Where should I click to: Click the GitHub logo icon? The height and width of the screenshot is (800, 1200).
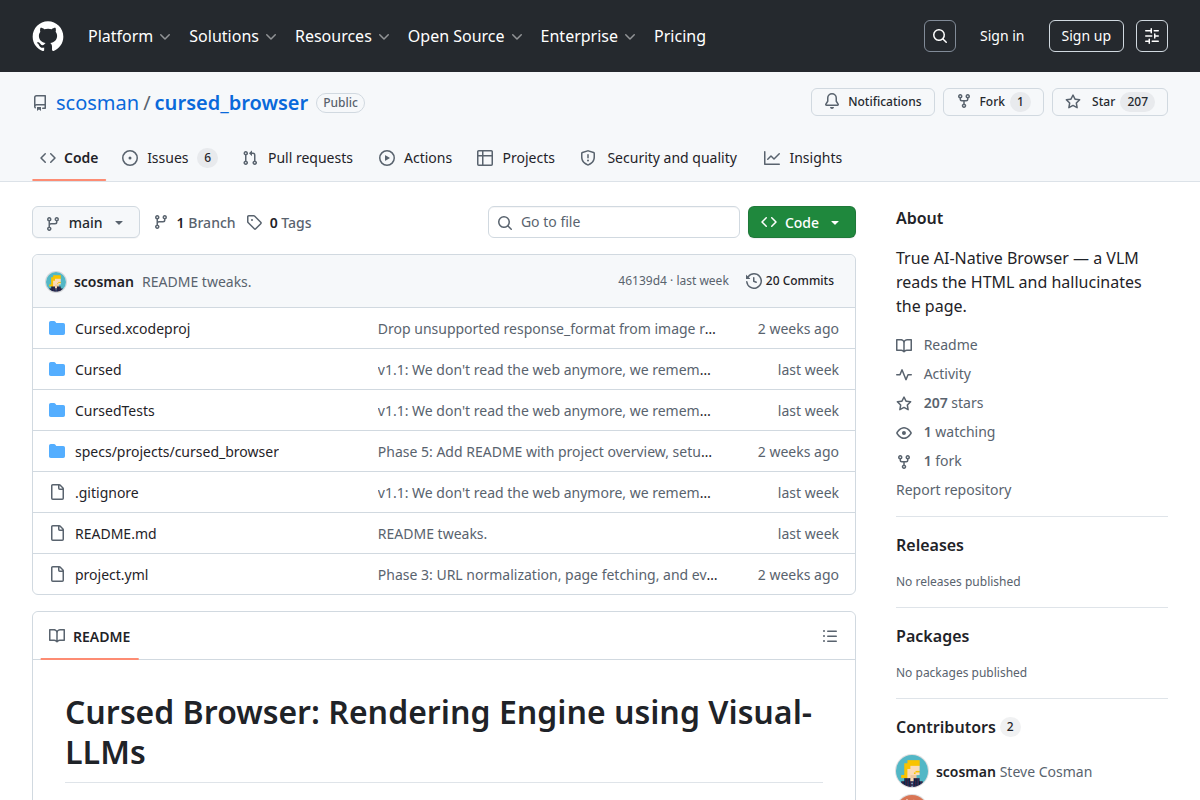pos(48,36)
